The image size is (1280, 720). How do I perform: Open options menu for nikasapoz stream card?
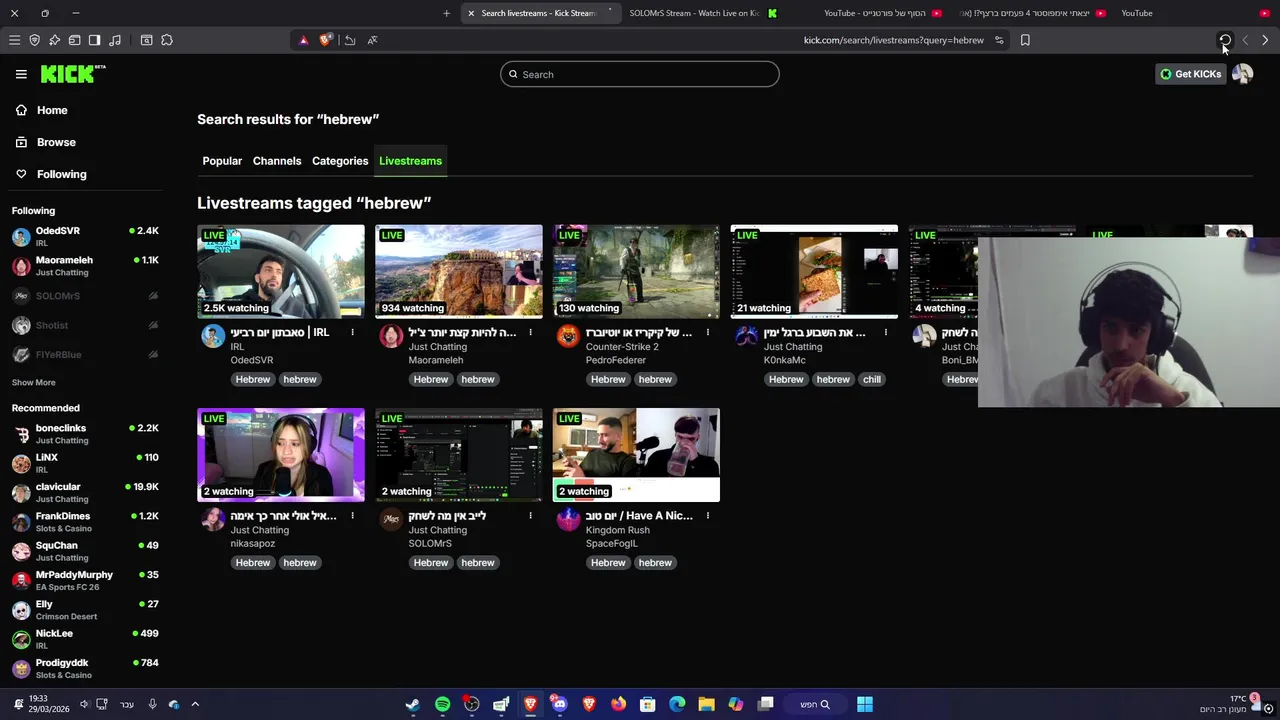(x=352, y=516)
